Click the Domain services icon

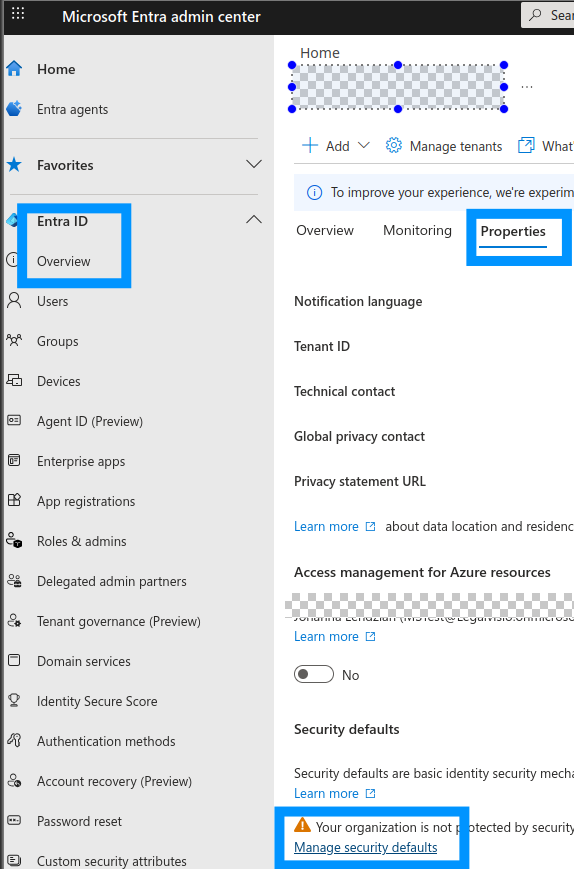(x=14, y=660)
